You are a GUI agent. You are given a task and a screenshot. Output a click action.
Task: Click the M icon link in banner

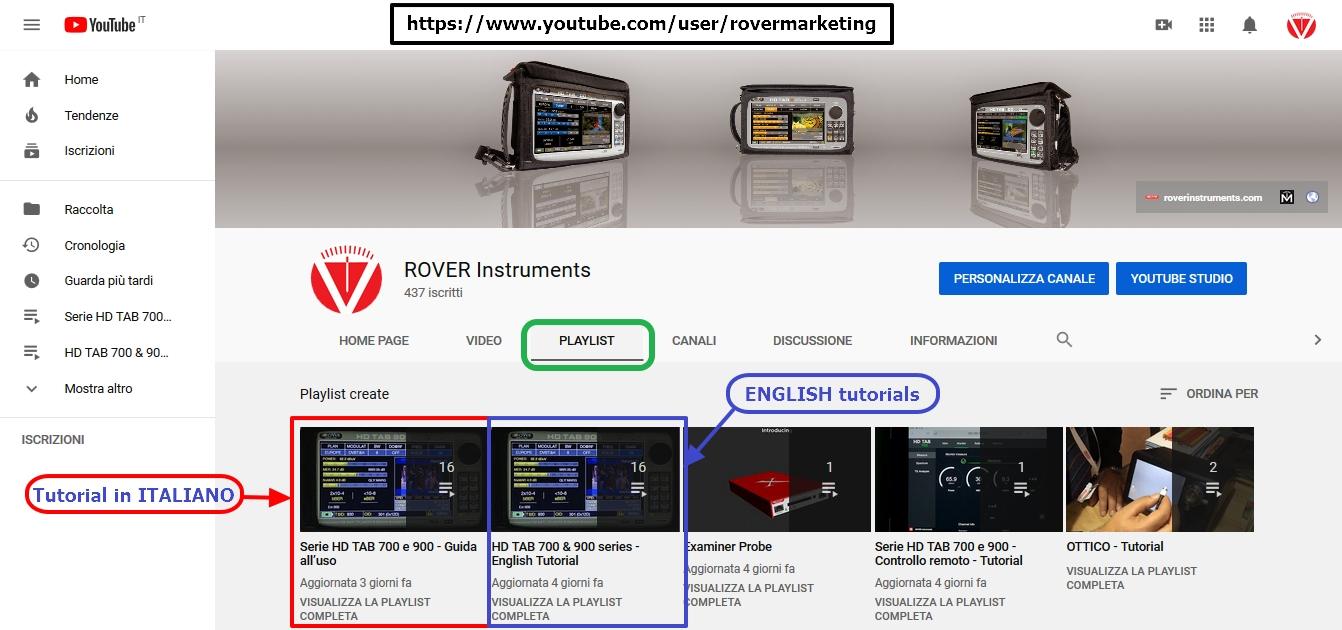[x=1287, y=198]
